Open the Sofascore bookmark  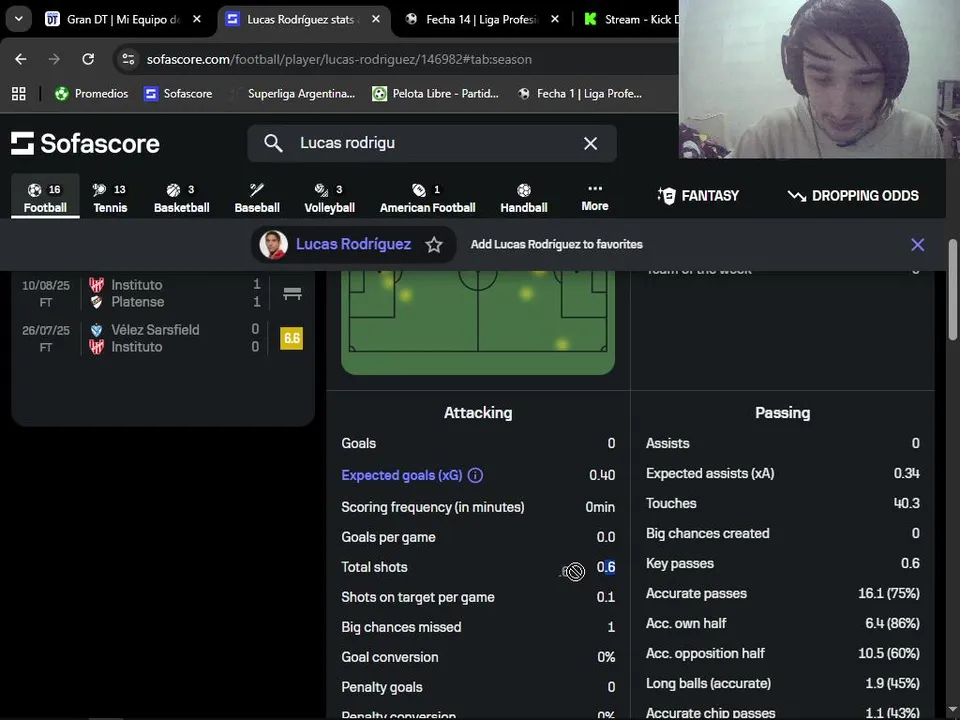tap(178, 94)
